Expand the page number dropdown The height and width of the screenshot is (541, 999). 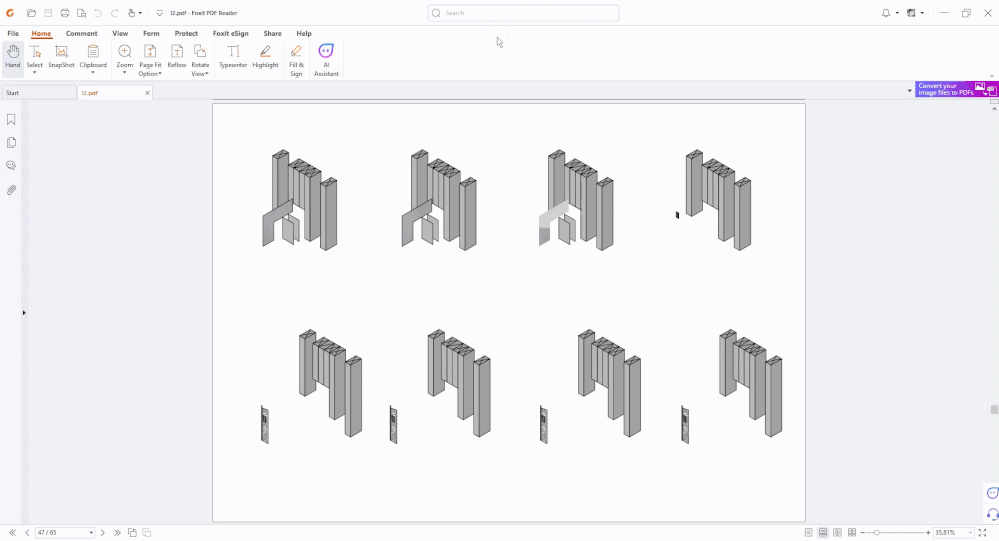point(91,533)
